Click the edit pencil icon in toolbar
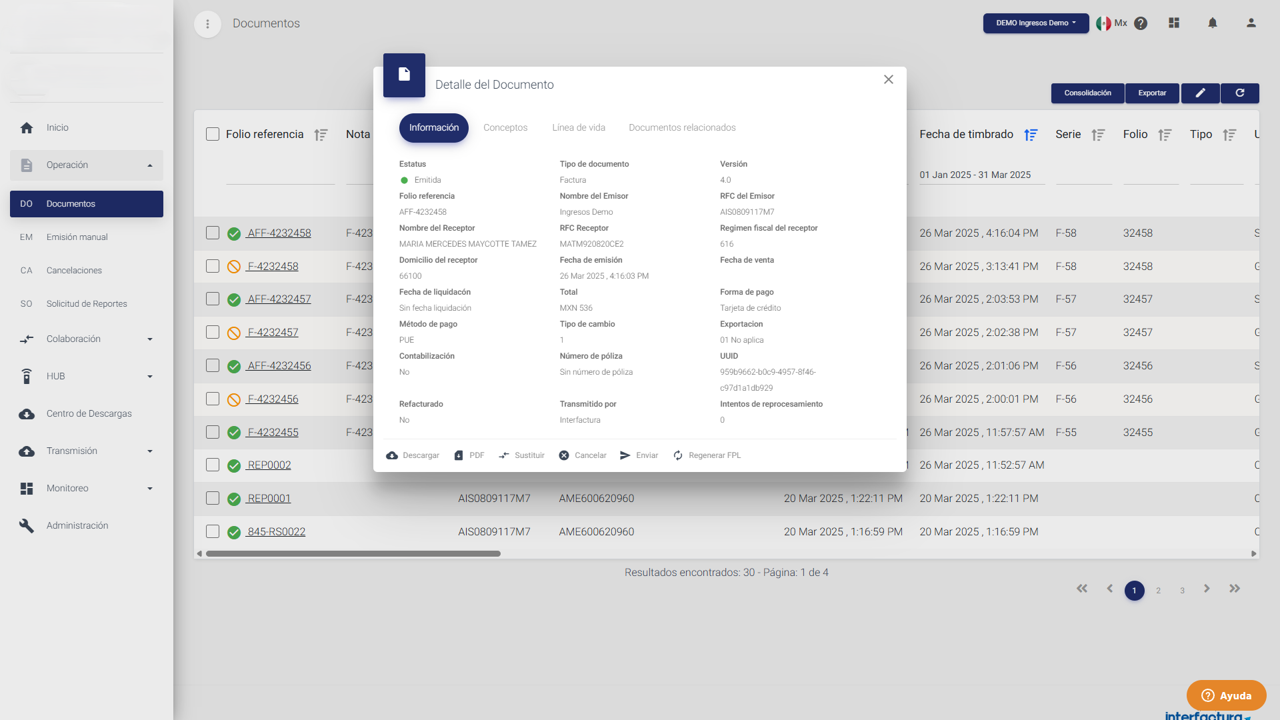Screen dimensions: 1280x720 point(1201,92)
